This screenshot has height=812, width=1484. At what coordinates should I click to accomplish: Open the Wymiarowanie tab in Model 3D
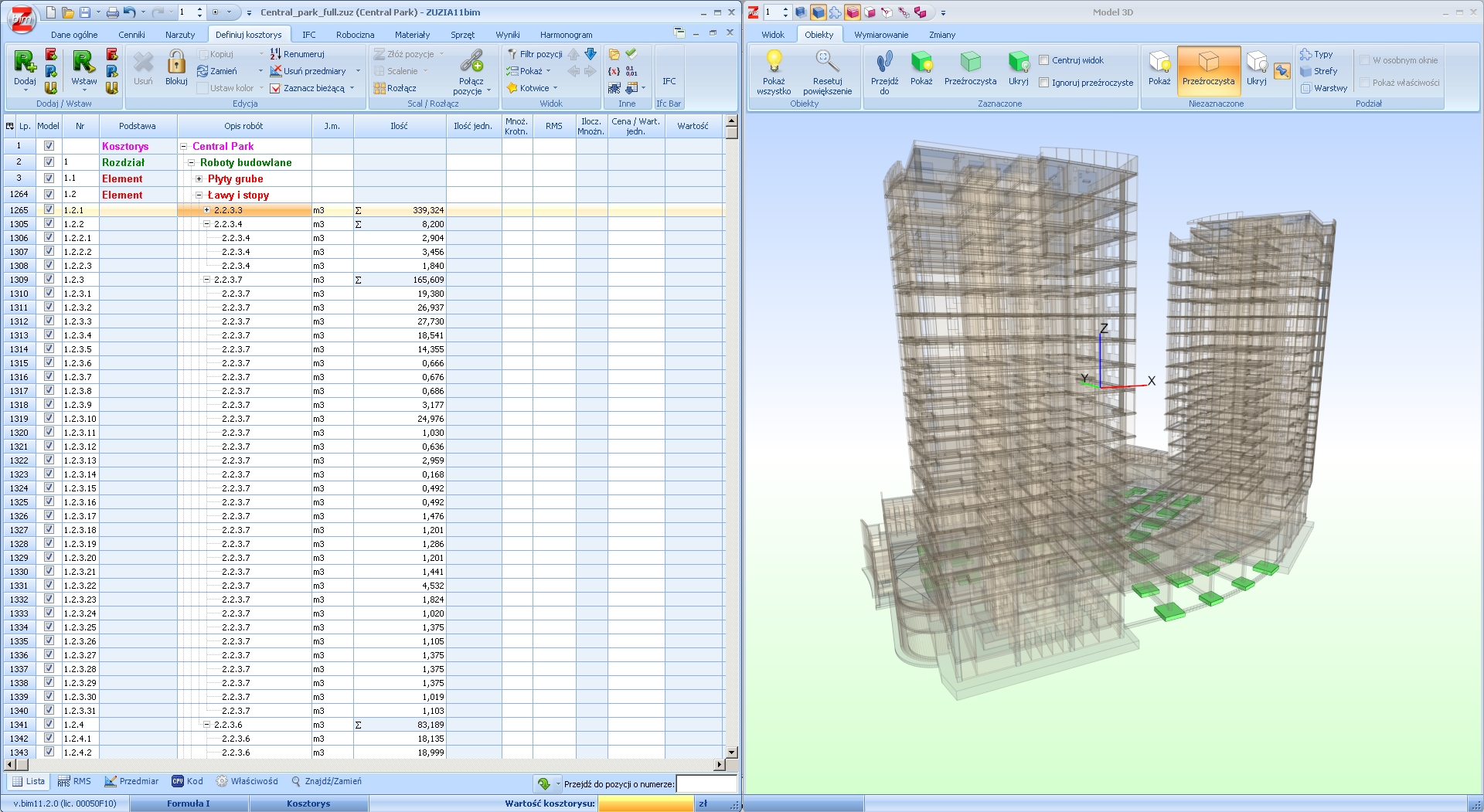click(x=880, y=35)
